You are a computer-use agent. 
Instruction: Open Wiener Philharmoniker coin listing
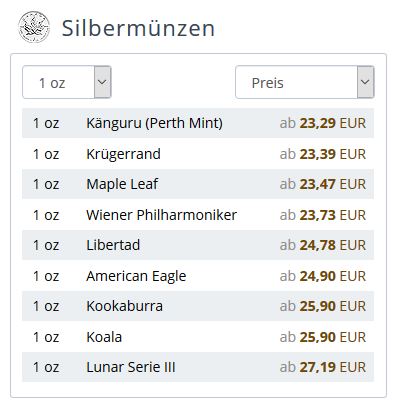(161, 215)
